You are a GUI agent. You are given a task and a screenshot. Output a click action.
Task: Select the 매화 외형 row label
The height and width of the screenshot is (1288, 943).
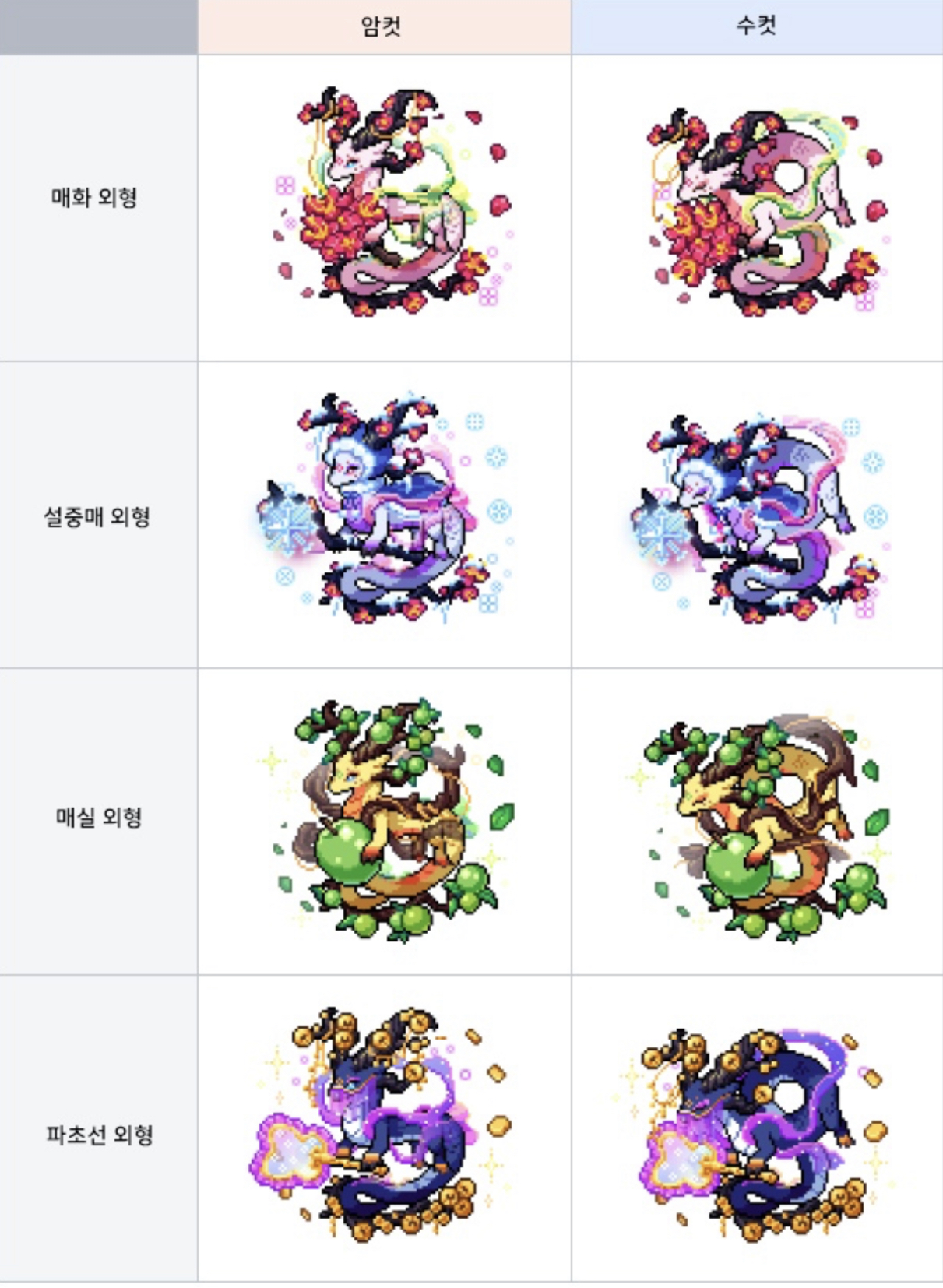[95, 198]
